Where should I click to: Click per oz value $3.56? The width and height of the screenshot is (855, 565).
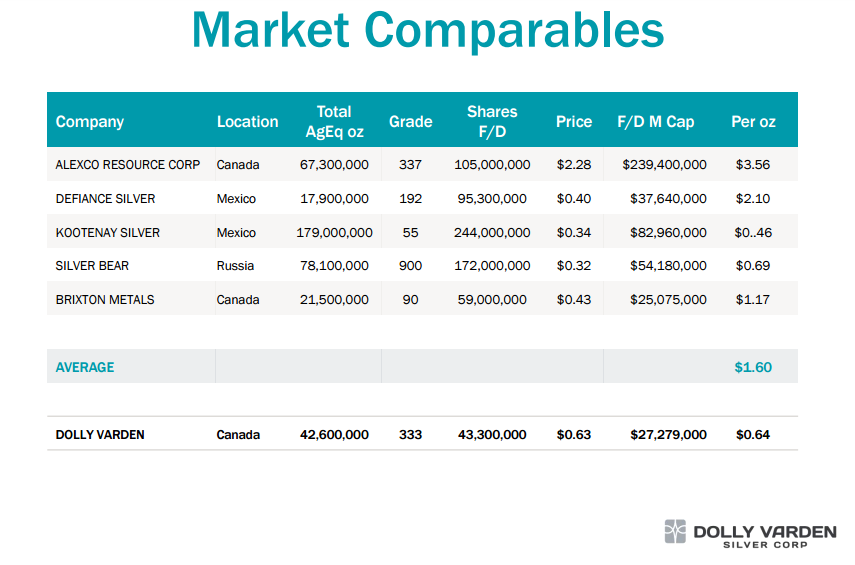[x=753, y=165]
